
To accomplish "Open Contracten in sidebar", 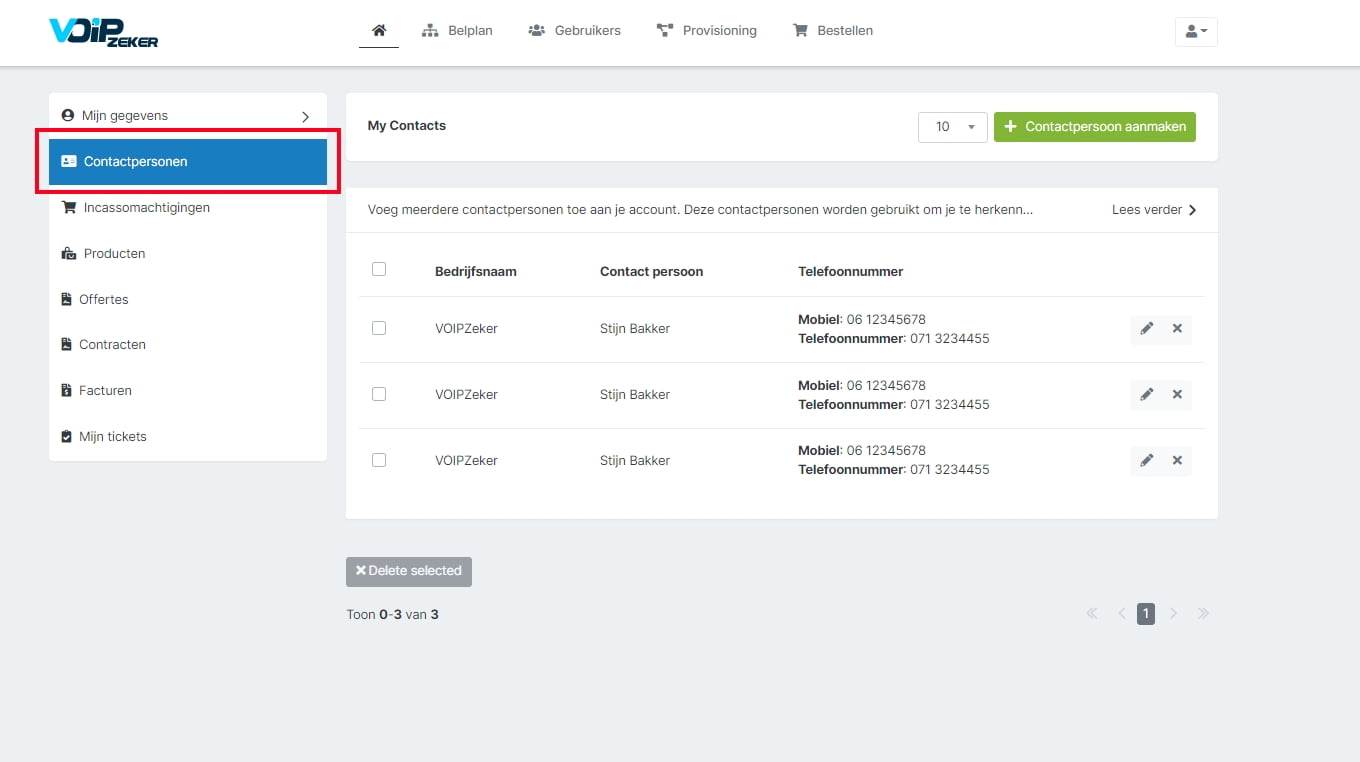I will [188, 345].
